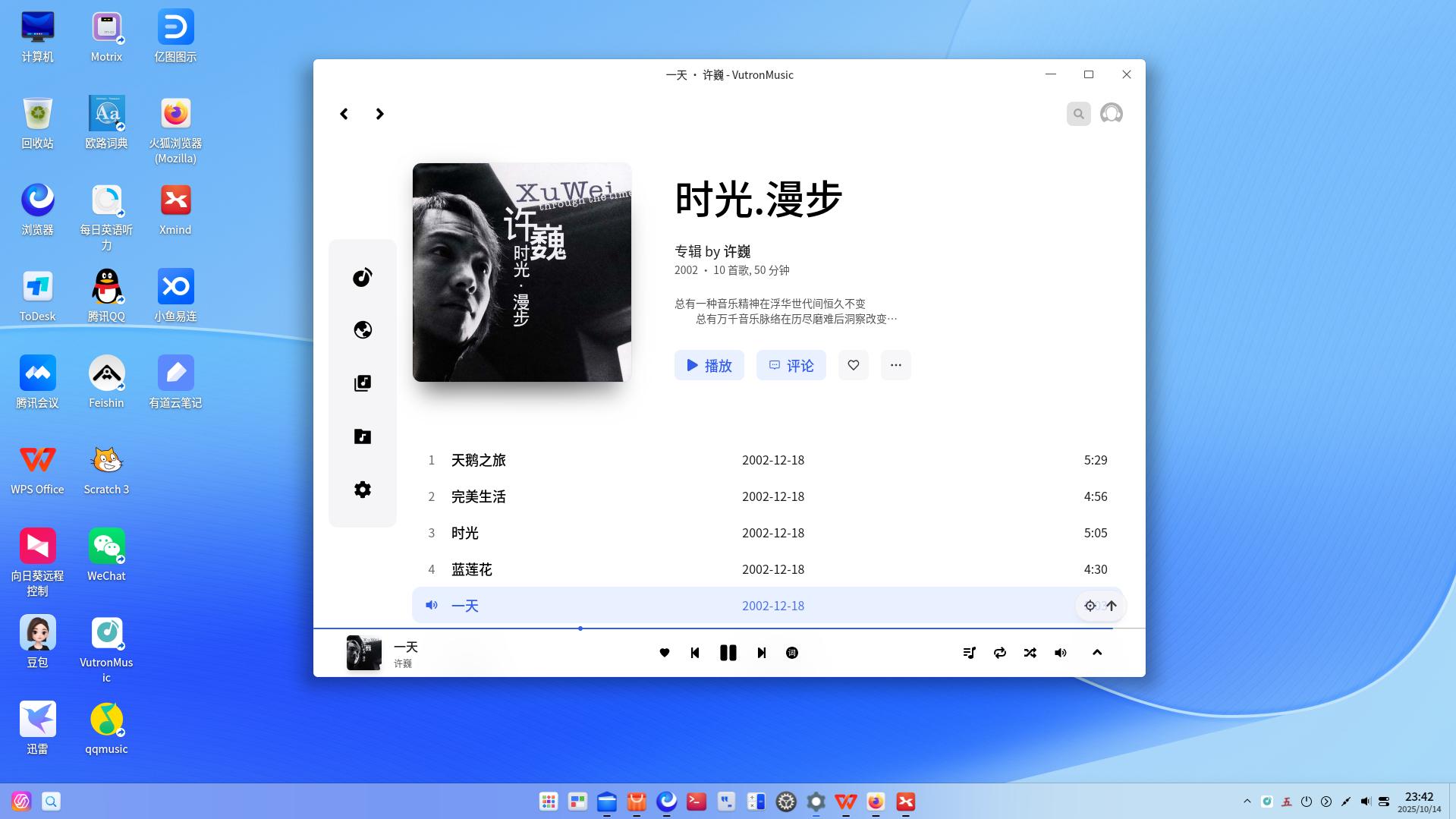Open artist 许巍 in player bar

403,664
